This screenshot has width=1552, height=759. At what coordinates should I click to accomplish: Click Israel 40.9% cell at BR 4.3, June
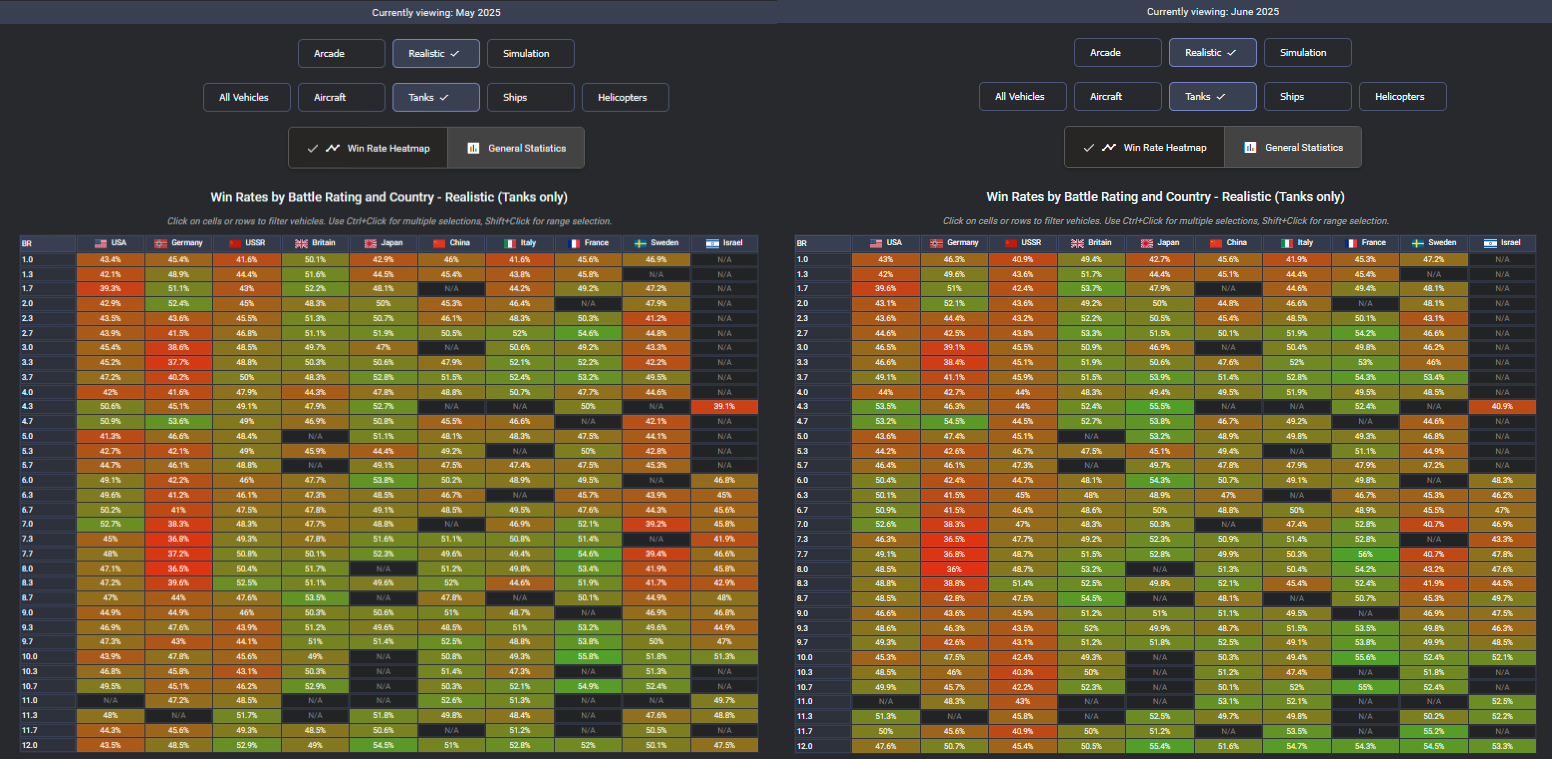[x=1500, y=407]
